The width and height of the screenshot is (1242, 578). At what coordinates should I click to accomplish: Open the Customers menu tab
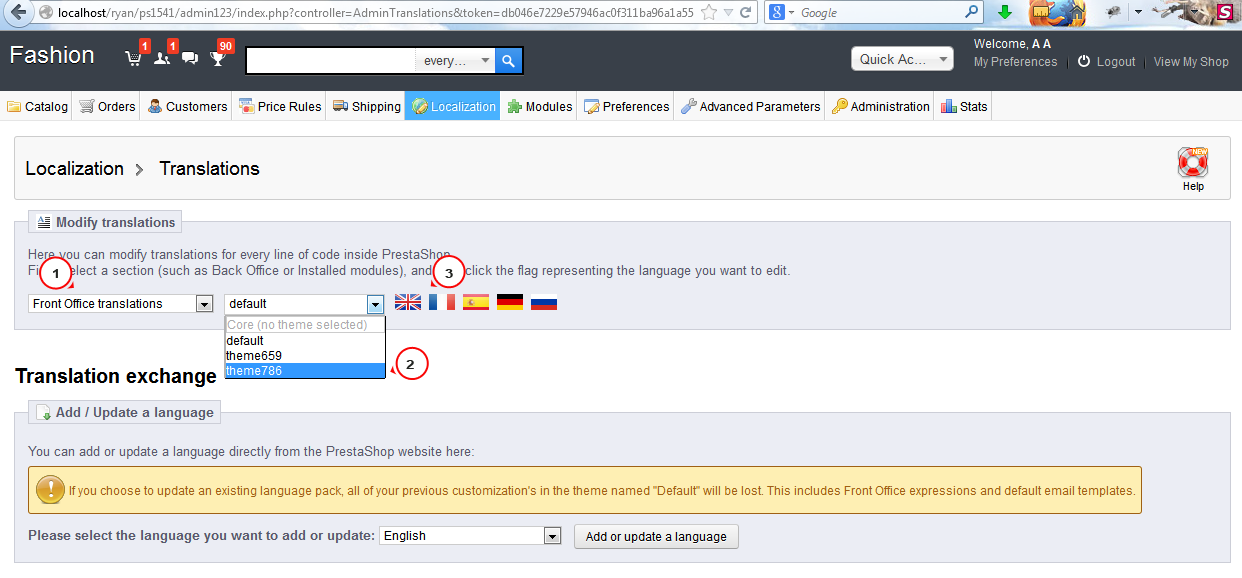pos(188,107)
